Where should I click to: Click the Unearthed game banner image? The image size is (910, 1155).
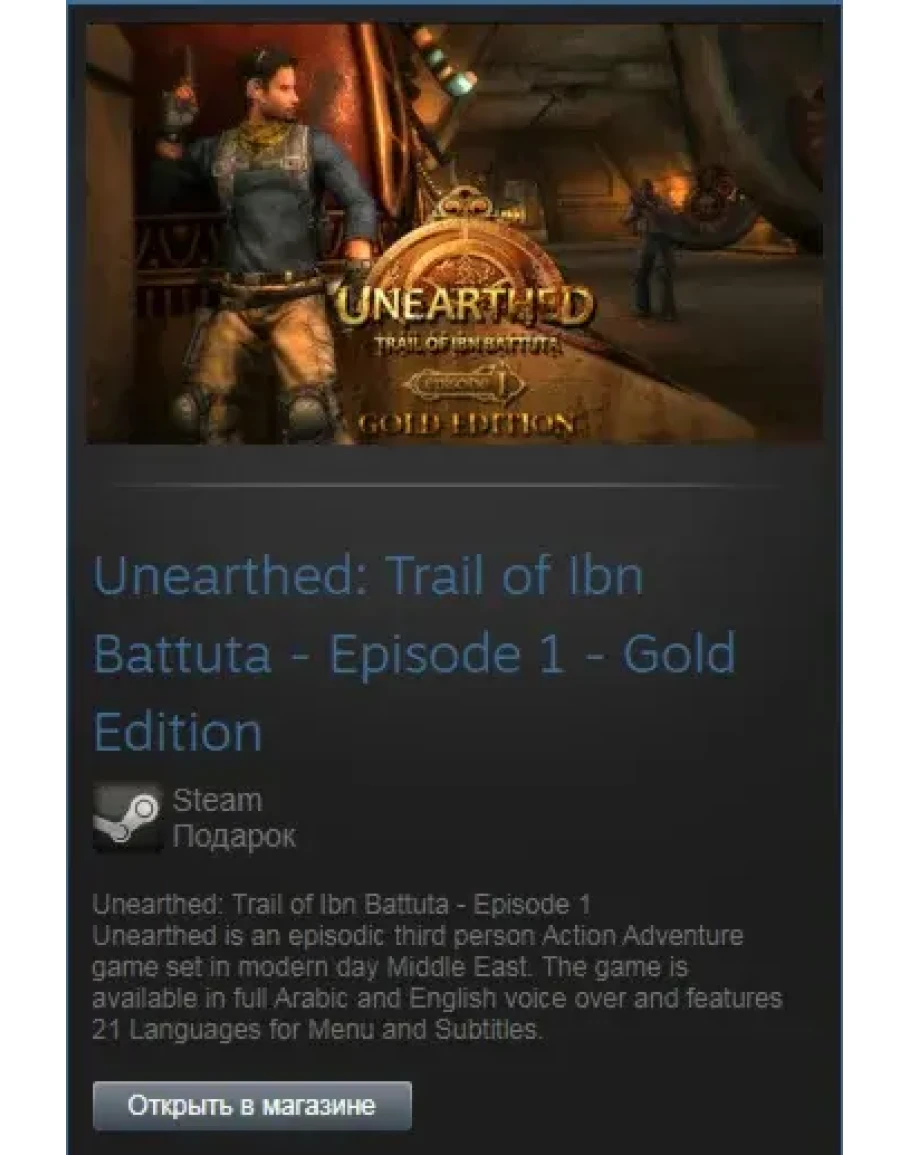[455, 233]
